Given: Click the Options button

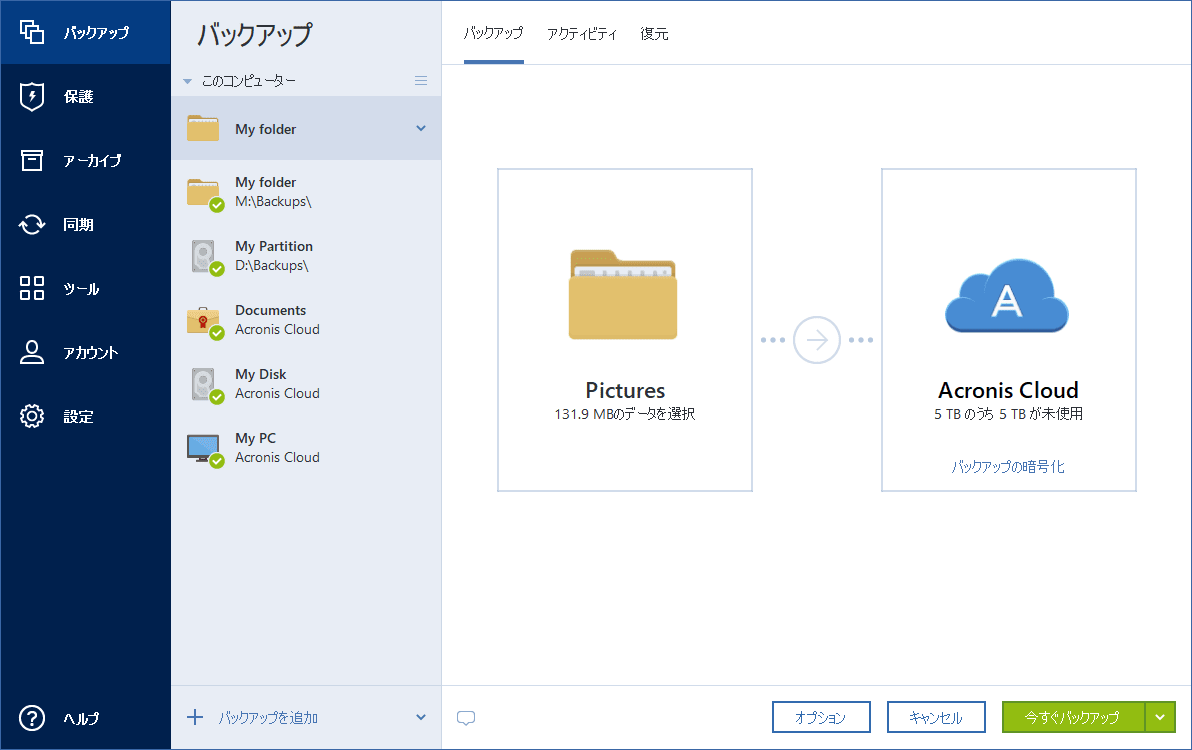Looking at the screenshot, I should pyautogui.click(x=820, y=717).
